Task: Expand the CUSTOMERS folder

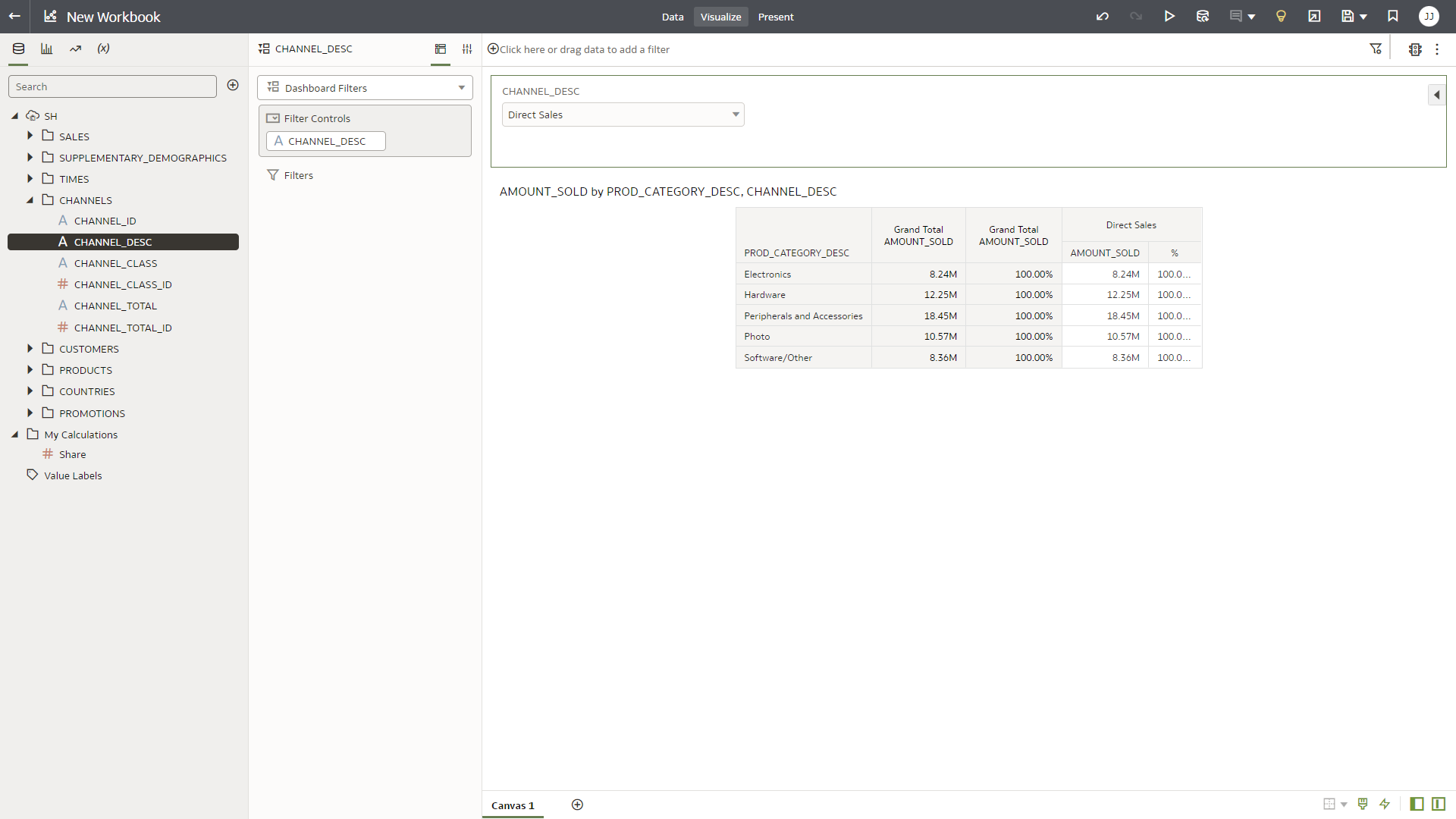Action: click(x=30, y=349)
